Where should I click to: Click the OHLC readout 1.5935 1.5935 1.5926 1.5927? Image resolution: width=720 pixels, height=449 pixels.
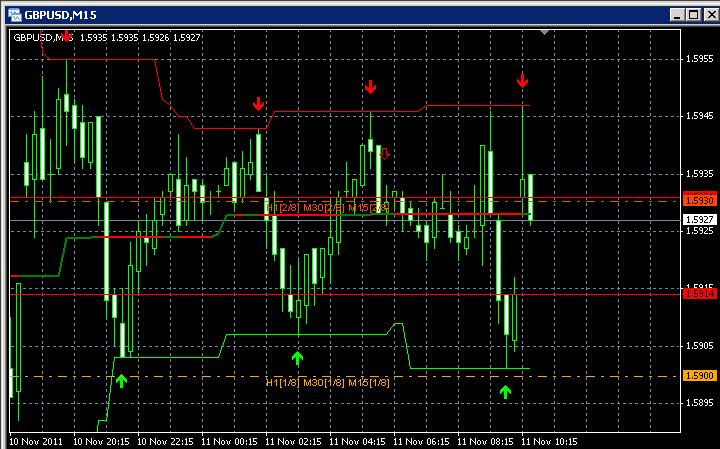tap(140, 38)
